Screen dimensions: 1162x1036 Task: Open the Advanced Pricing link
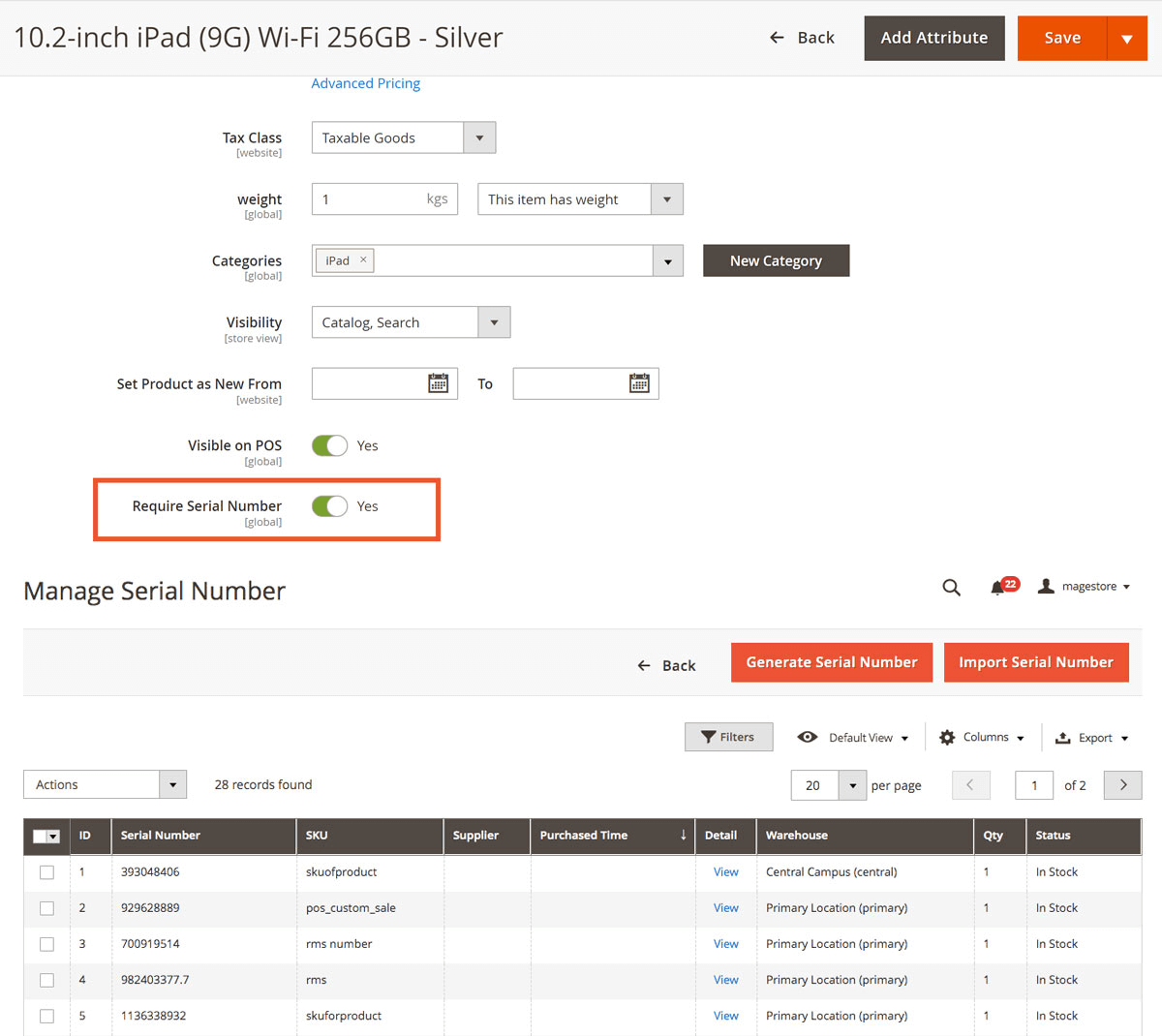click(365, 83)
